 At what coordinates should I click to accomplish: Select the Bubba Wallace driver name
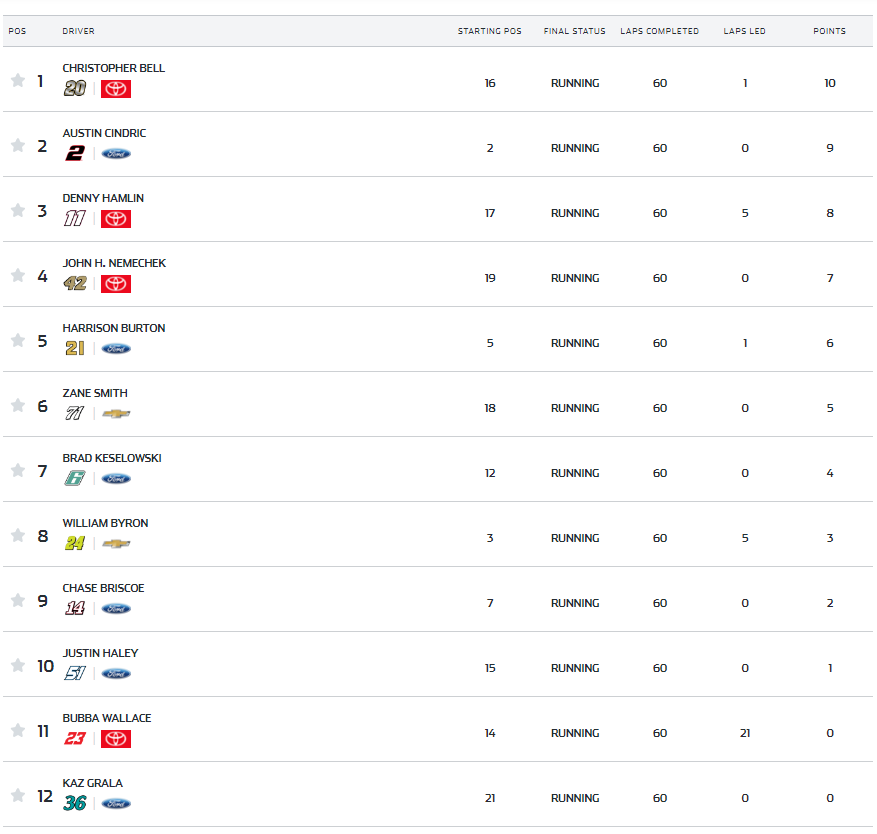click(x=107, y=718)
